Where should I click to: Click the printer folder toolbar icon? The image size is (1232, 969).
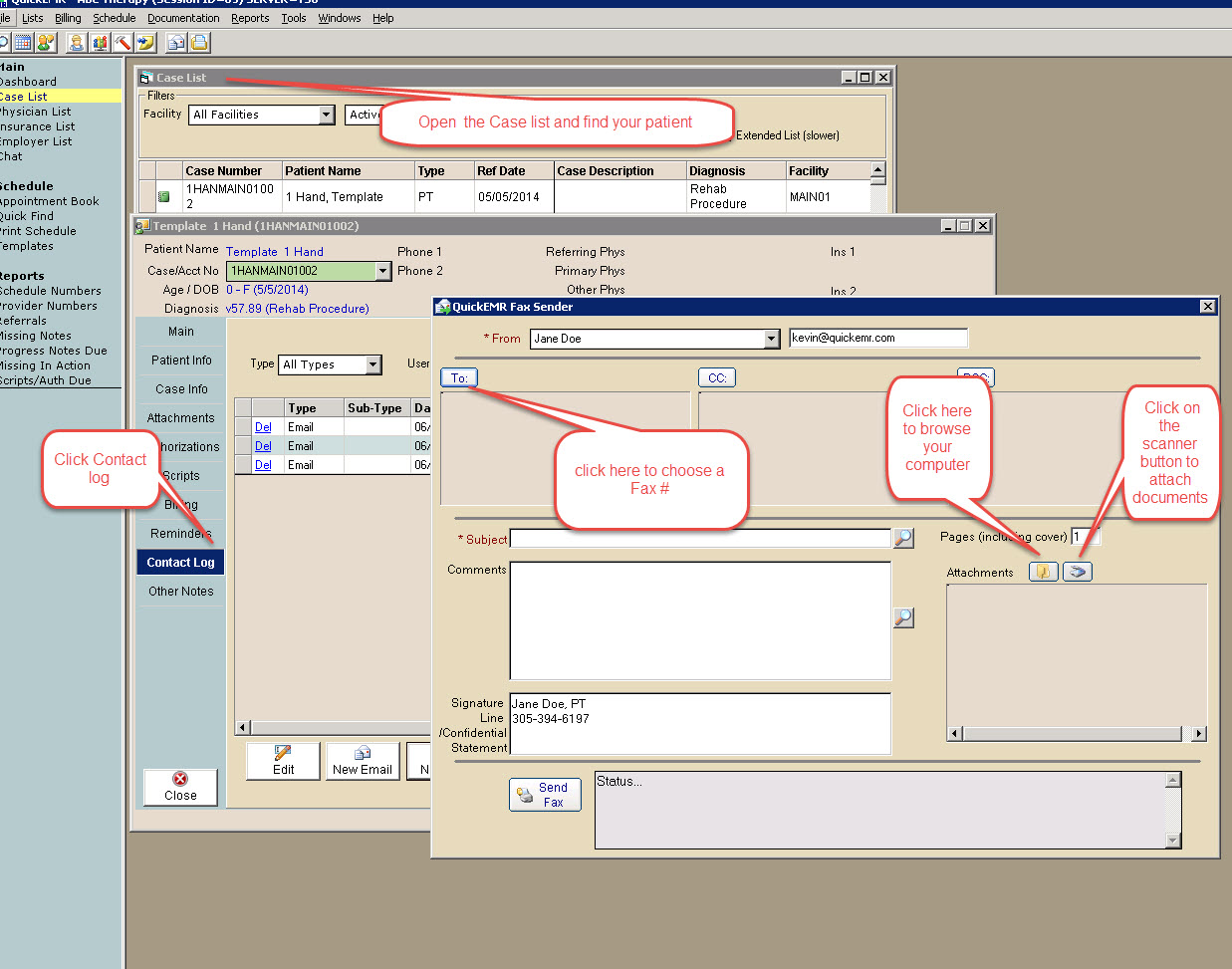(199, 43)
